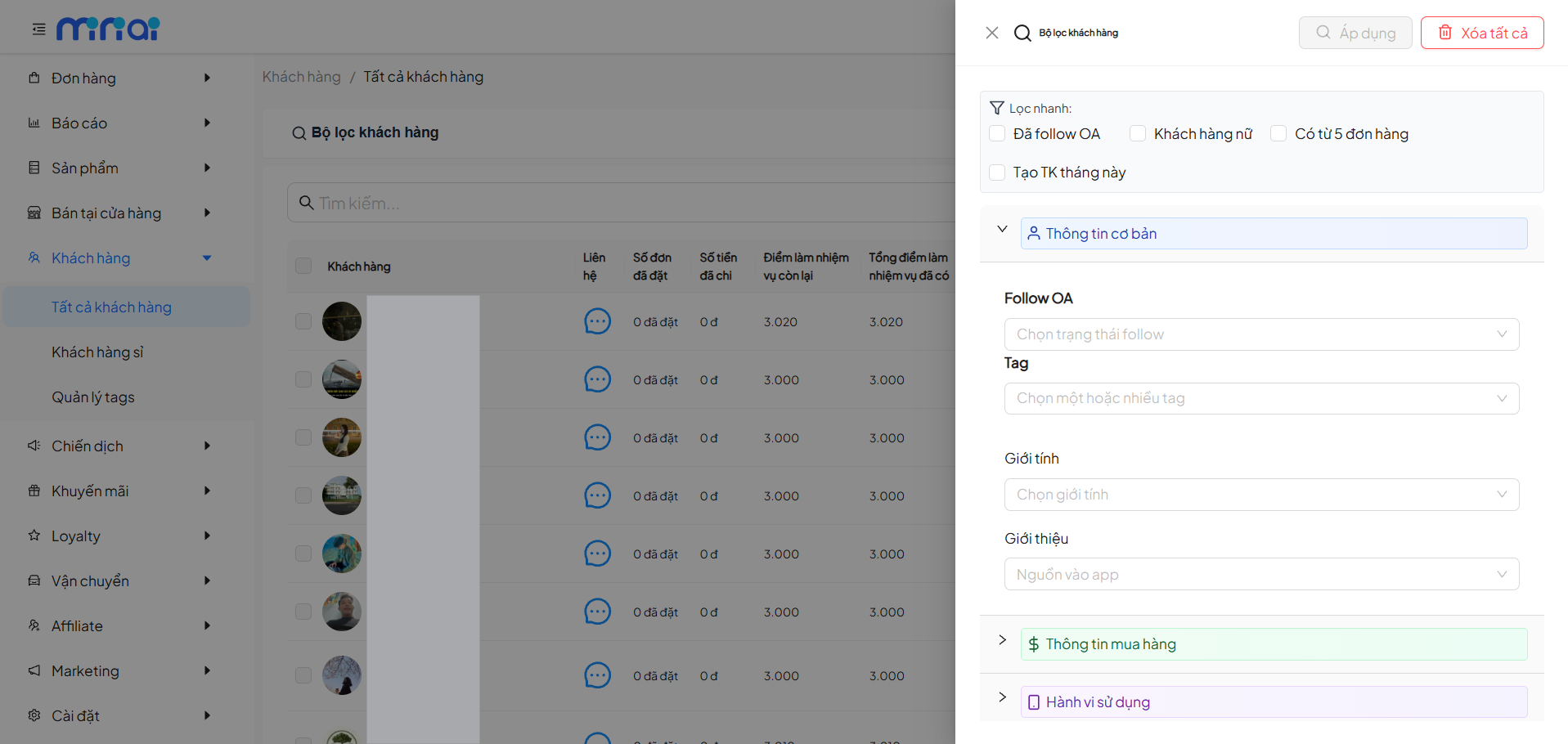Click the Tìm kiếm search field

(x=622, y=203)
